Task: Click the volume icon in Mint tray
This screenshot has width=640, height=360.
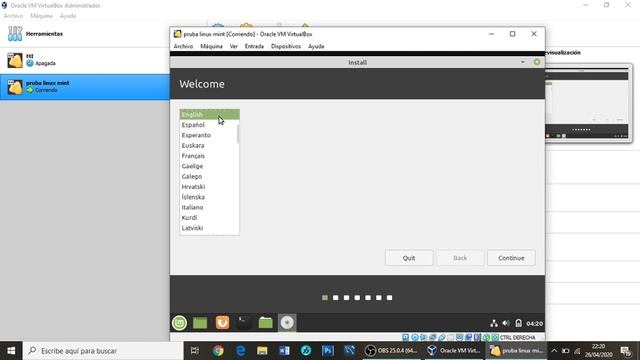Action: pyautogui.click(x=506, y=323)
